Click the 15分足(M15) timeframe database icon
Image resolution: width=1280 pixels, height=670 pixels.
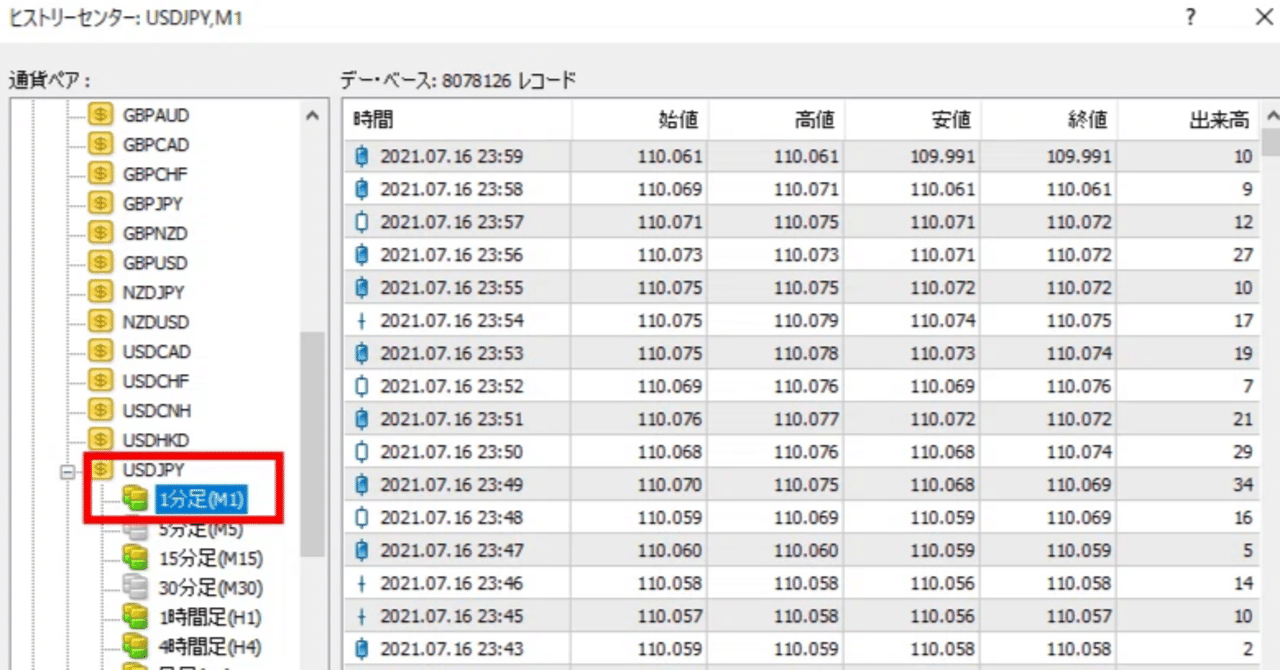[134, 557]
